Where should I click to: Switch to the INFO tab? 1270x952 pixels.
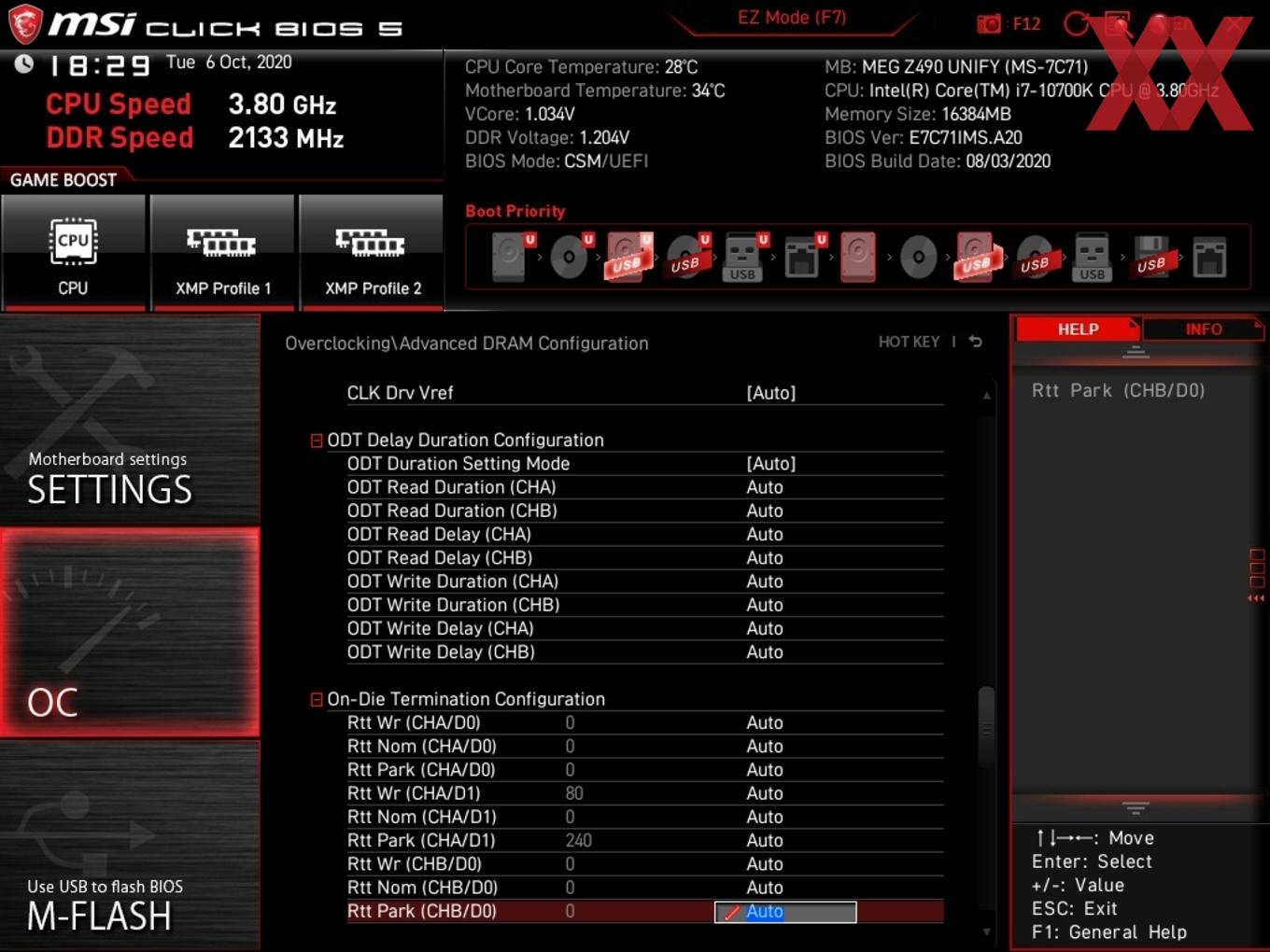[x=1204, y=329]
